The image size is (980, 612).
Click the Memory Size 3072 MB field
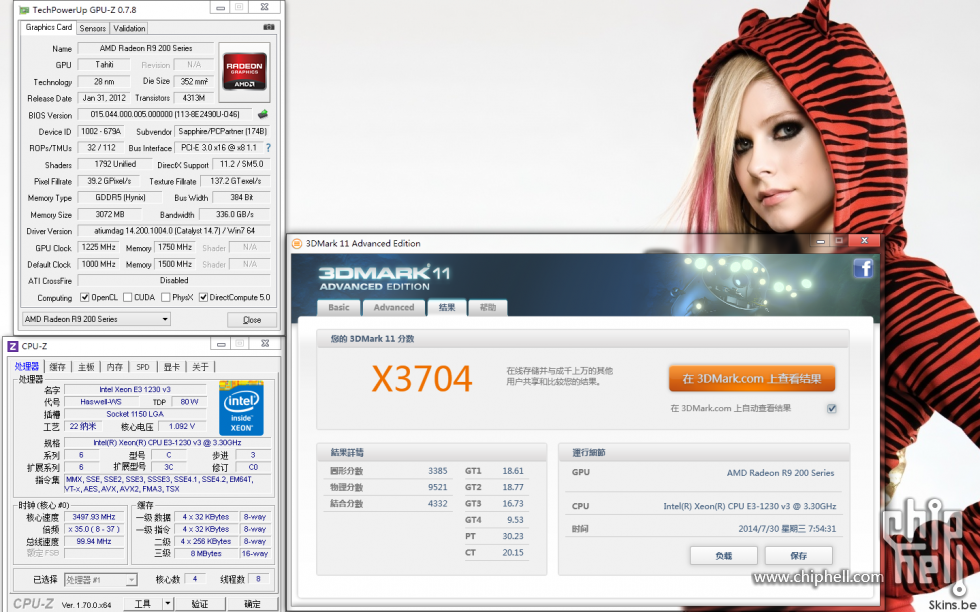pyautogui.click(x=110, y=214)
